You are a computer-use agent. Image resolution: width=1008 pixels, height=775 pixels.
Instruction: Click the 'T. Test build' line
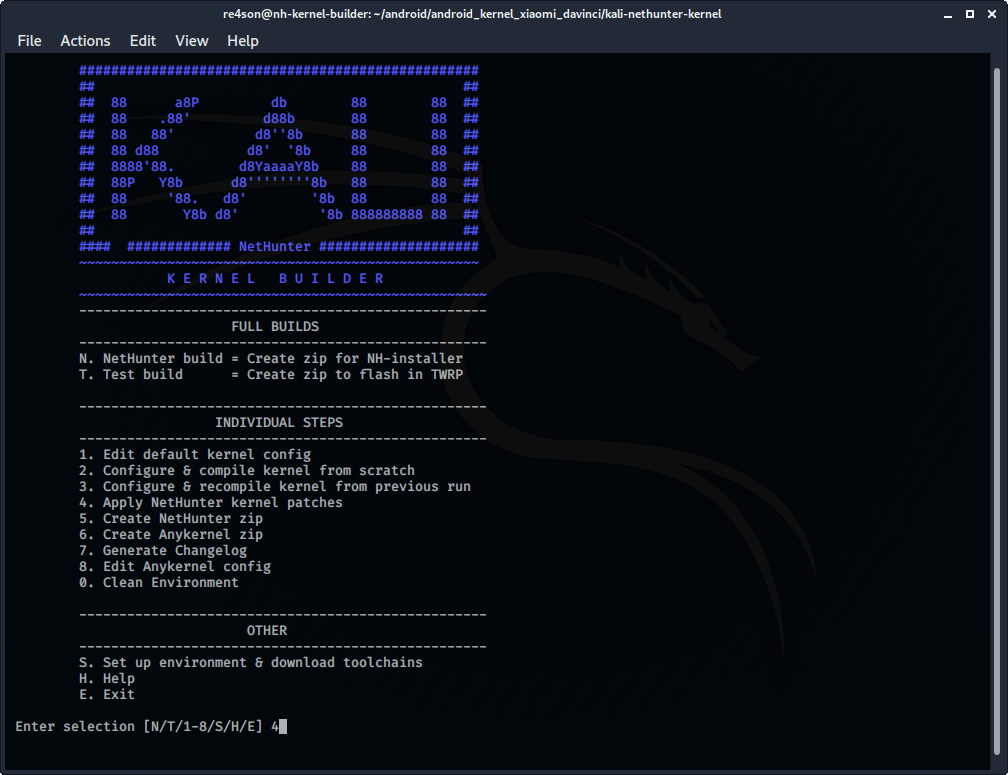pos(270,375)
